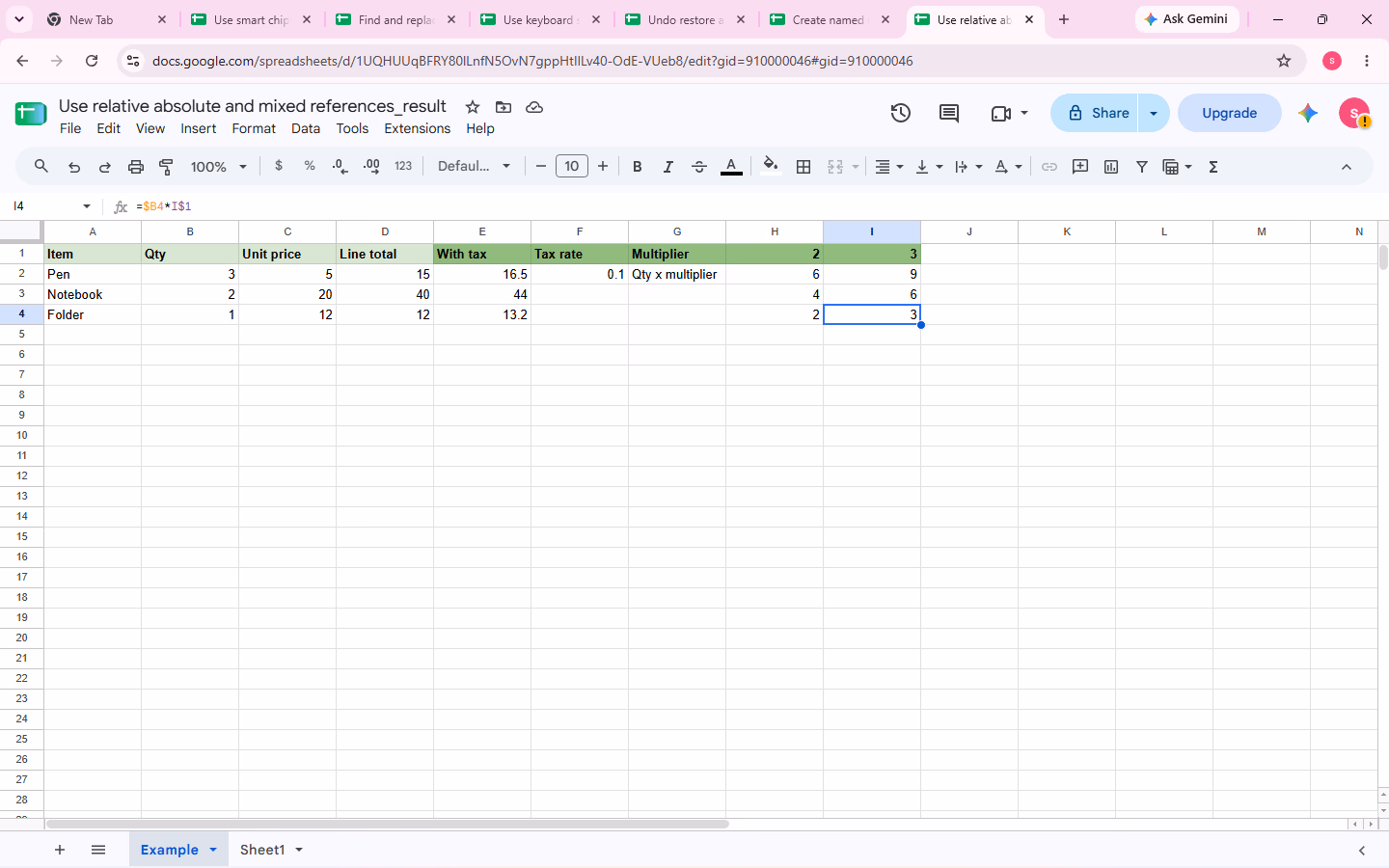This screenshot has height=868, width=1389.
Task: Open version history clock icon
Action: (x=901, y=113)
